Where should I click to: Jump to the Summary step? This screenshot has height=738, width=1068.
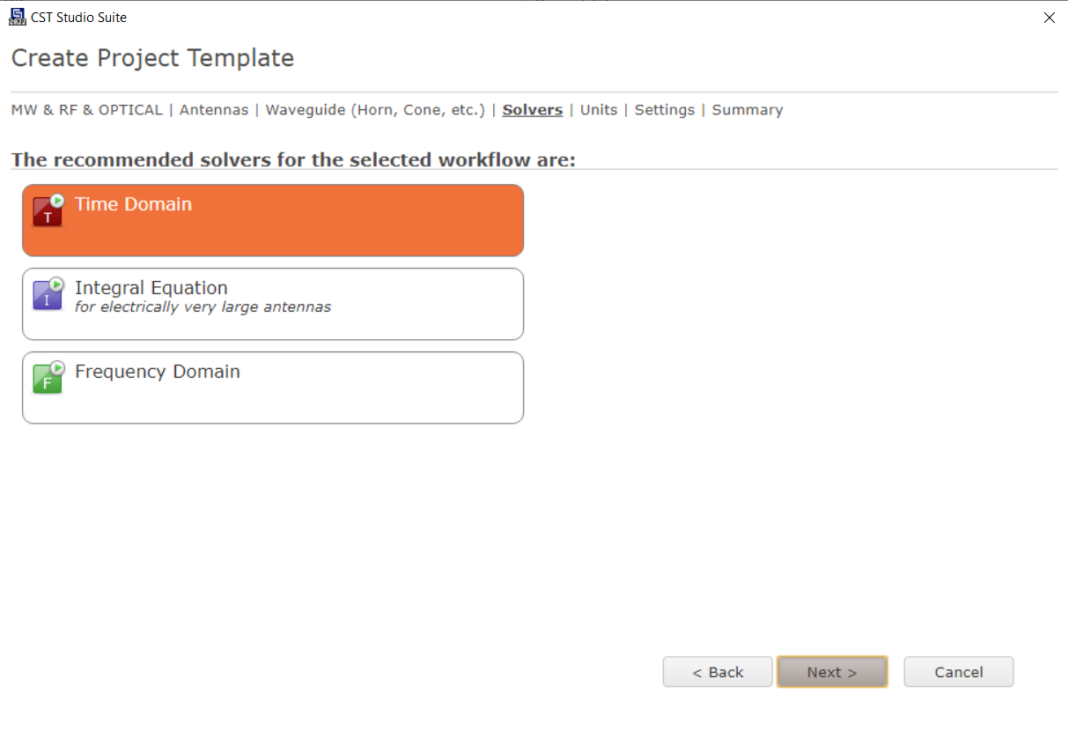(x=747, y=110)
